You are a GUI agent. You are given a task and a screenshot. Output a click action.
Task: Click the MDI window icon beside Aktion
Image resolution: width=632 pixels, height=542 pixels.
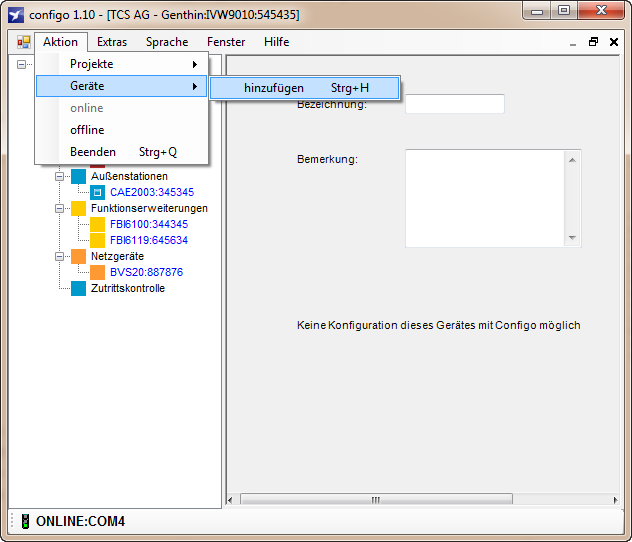pos(23,42)
